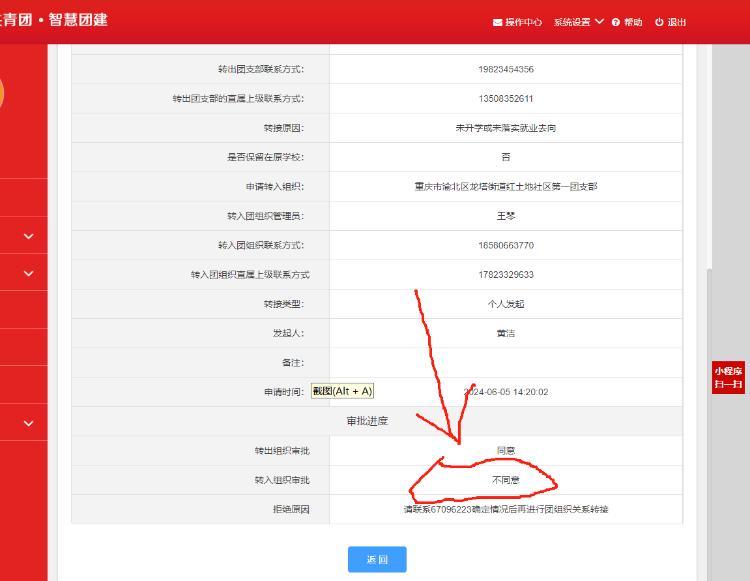Select 不同意 in 转入组织审批 row
Screen dimensions: 750x581
pos(506,480)
